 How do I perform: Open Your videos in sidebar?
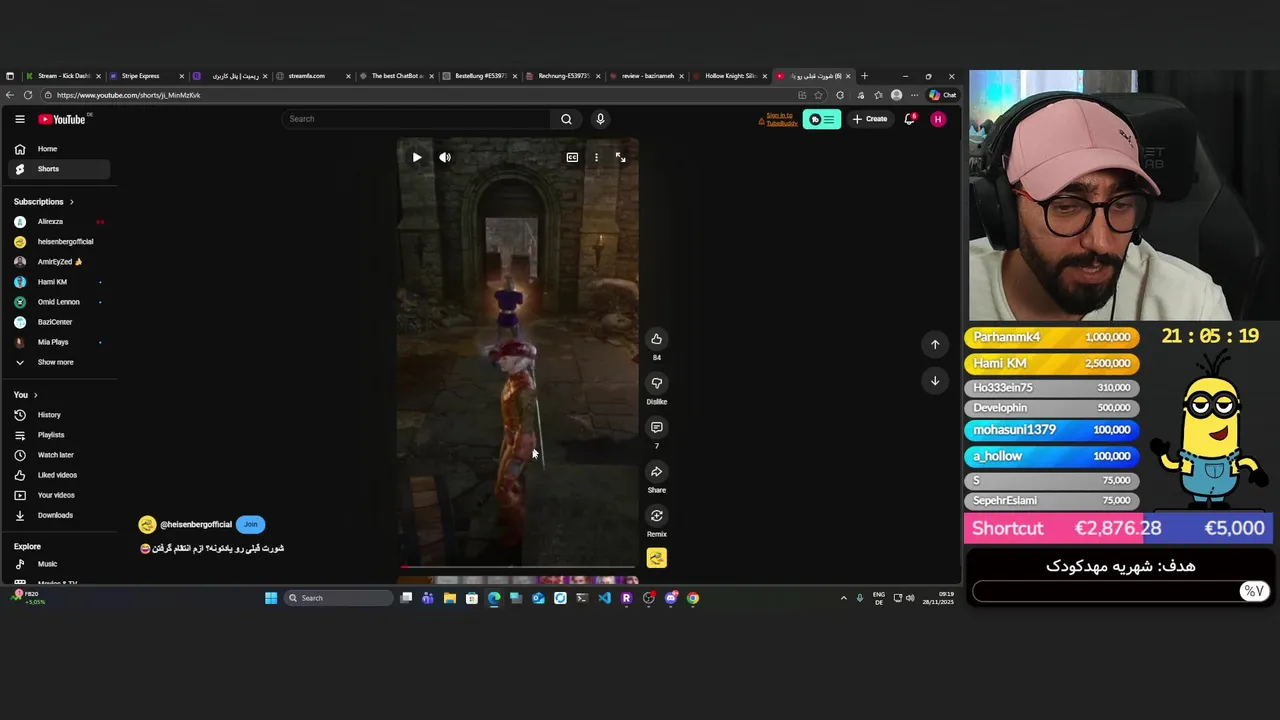point(60,495)
